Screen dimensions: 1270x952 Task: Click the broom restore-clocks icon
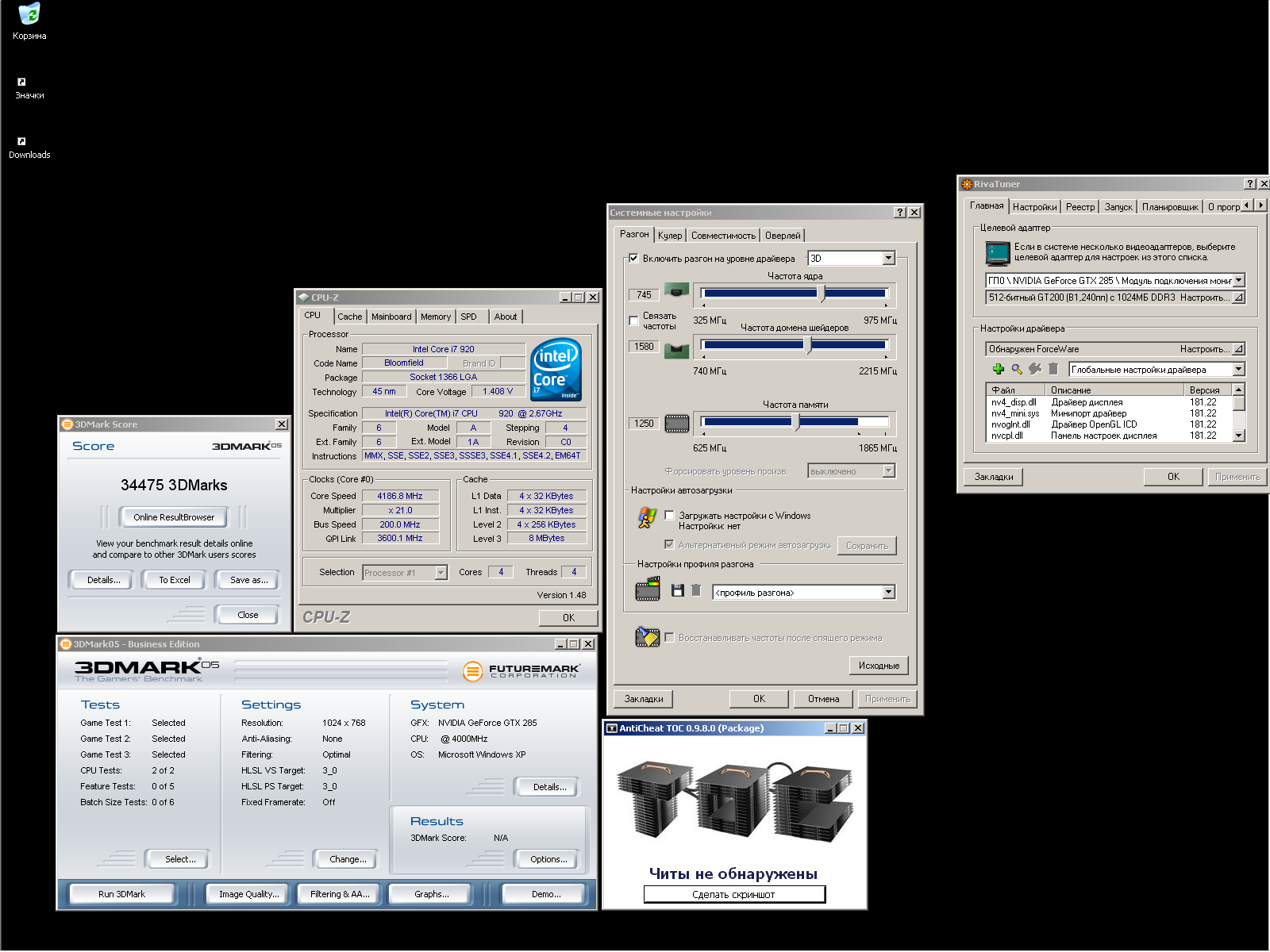coord(648,636)
